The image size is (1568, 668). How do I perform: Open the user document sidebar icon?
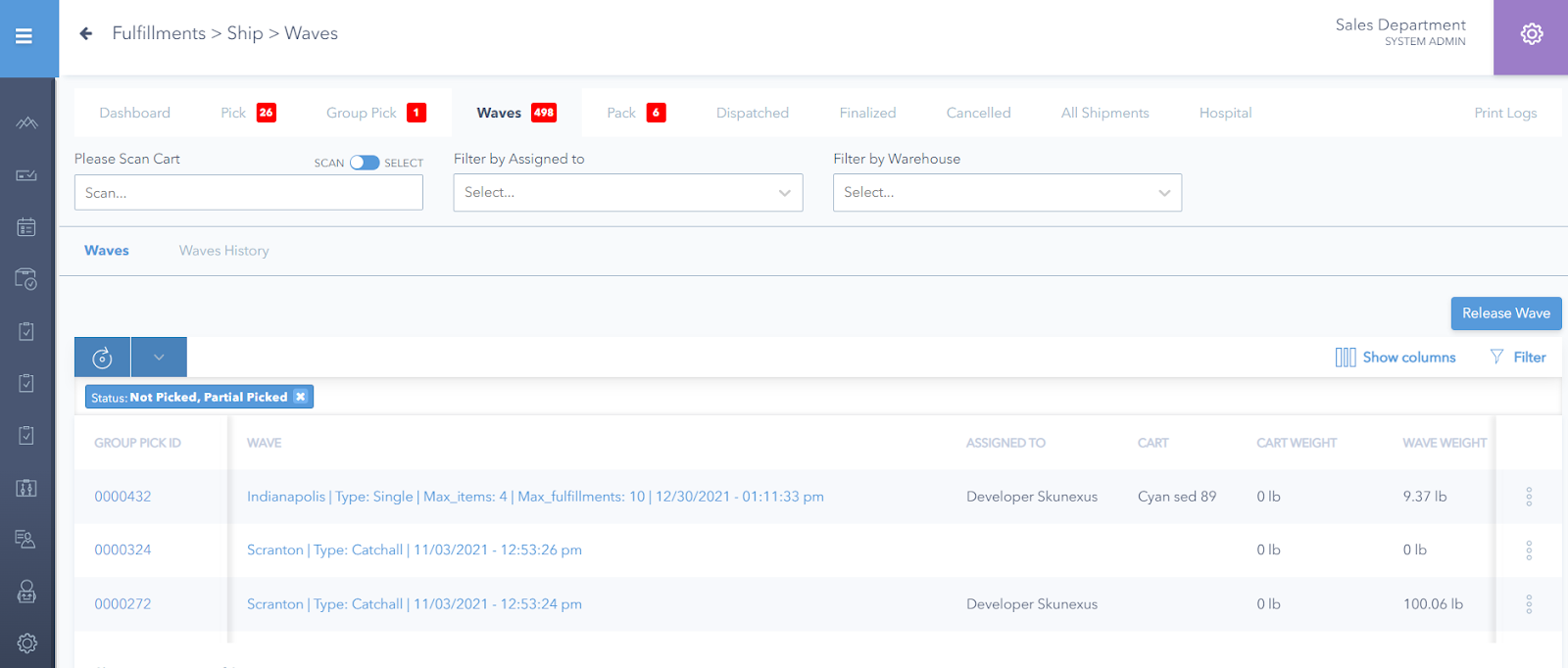tap(26, 540)
